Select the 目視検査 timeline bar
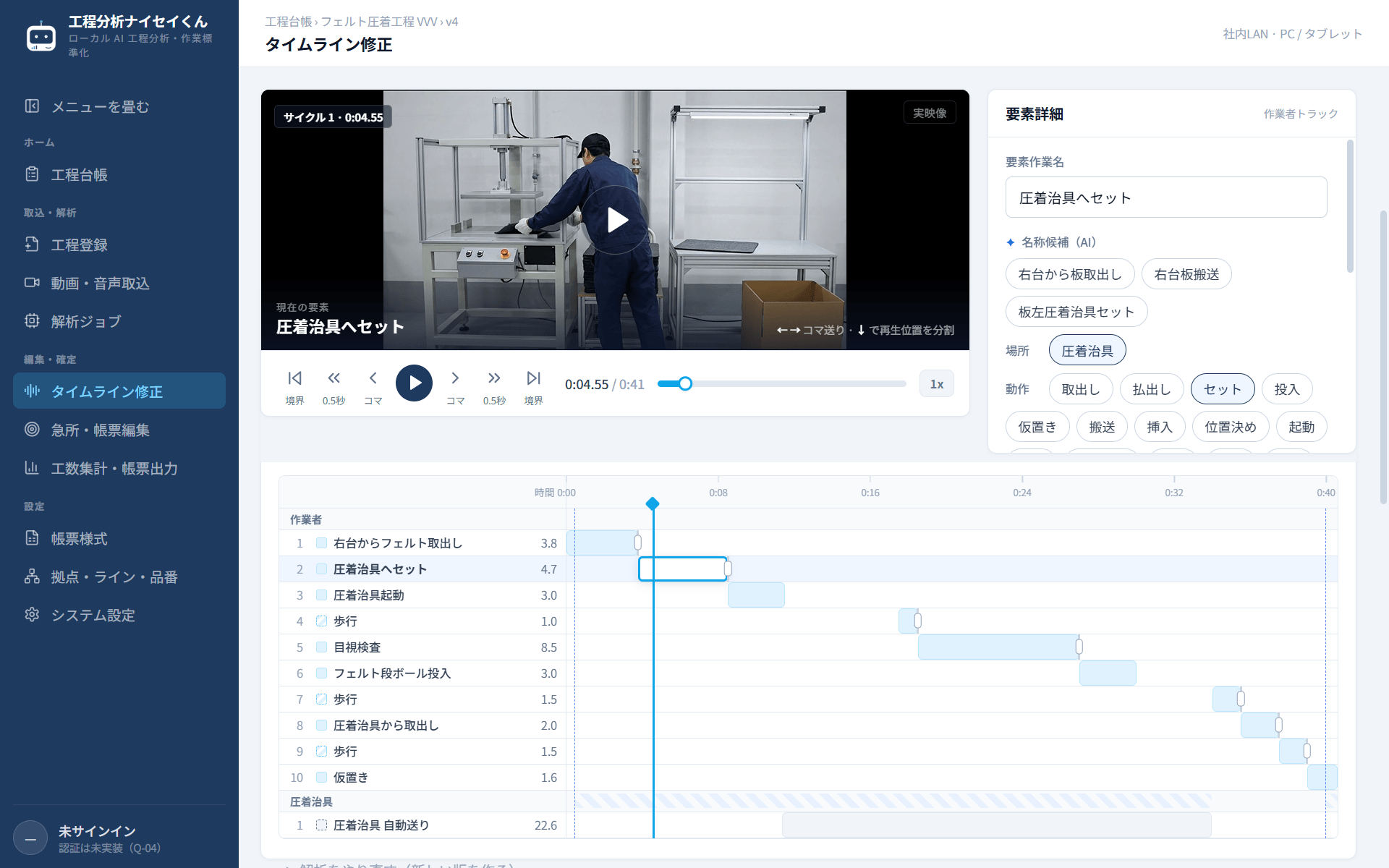 click(998, 647)
